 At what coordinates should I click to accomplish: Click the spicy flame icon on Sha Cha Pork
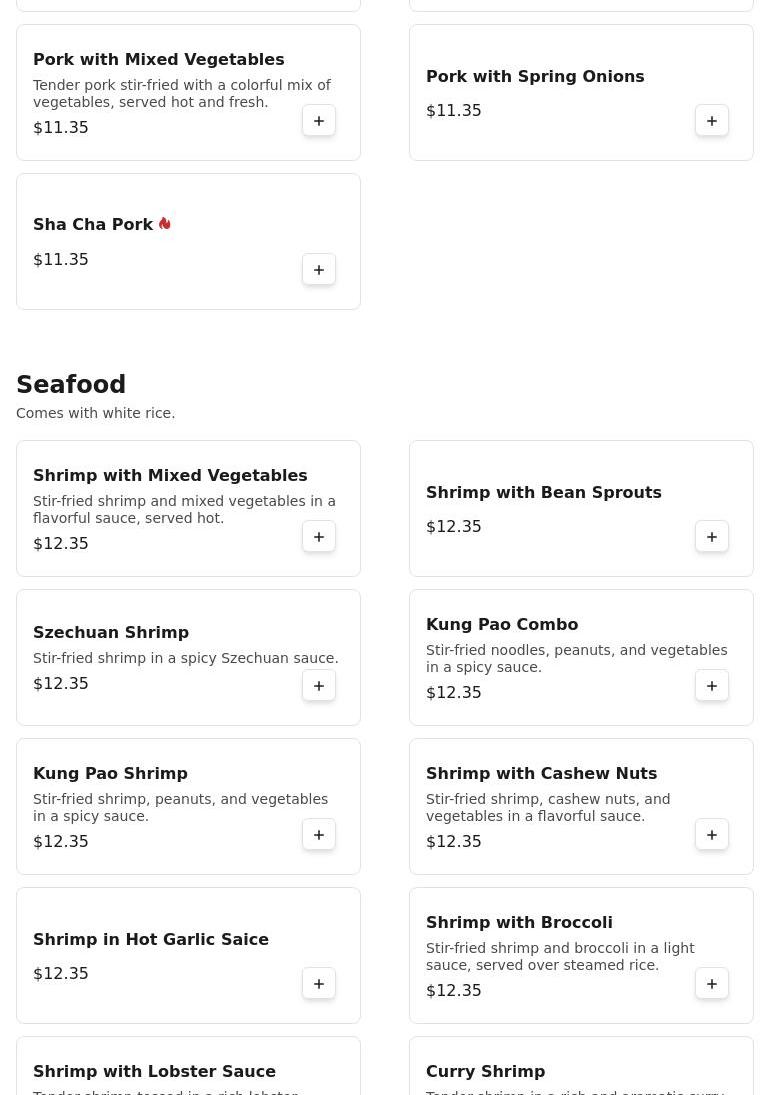pos(165,224)
